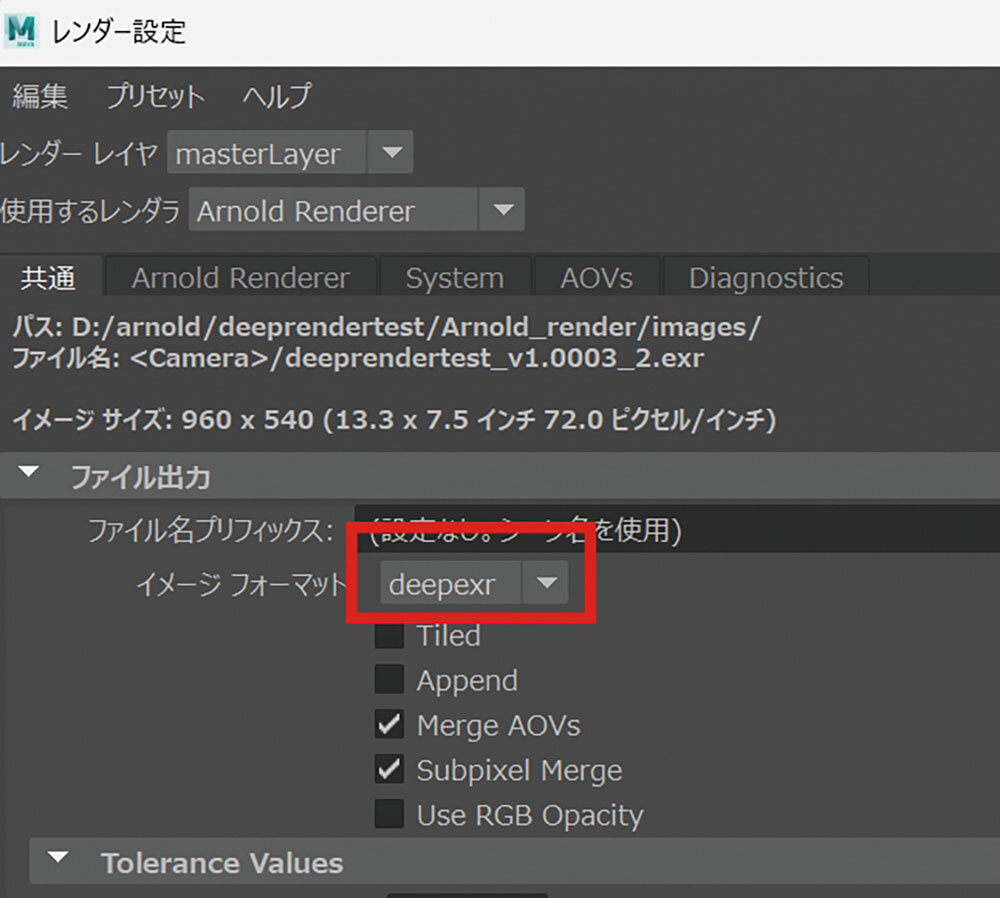The image size is (1000, 898).
Task: Collapse the Tolerance Values section
Action: (x=59, y=860)
